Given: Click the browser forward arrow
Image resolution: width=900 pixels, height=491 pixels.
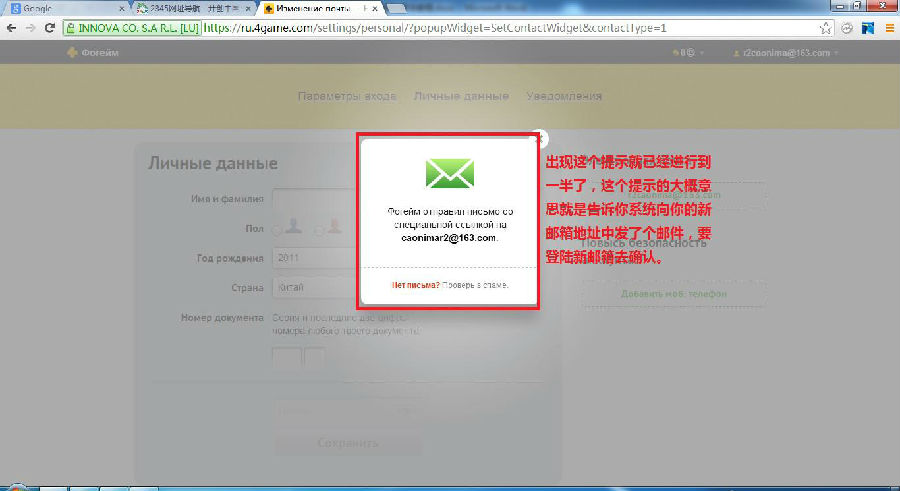Looking at the screenshot, I should tap(30, 28).
